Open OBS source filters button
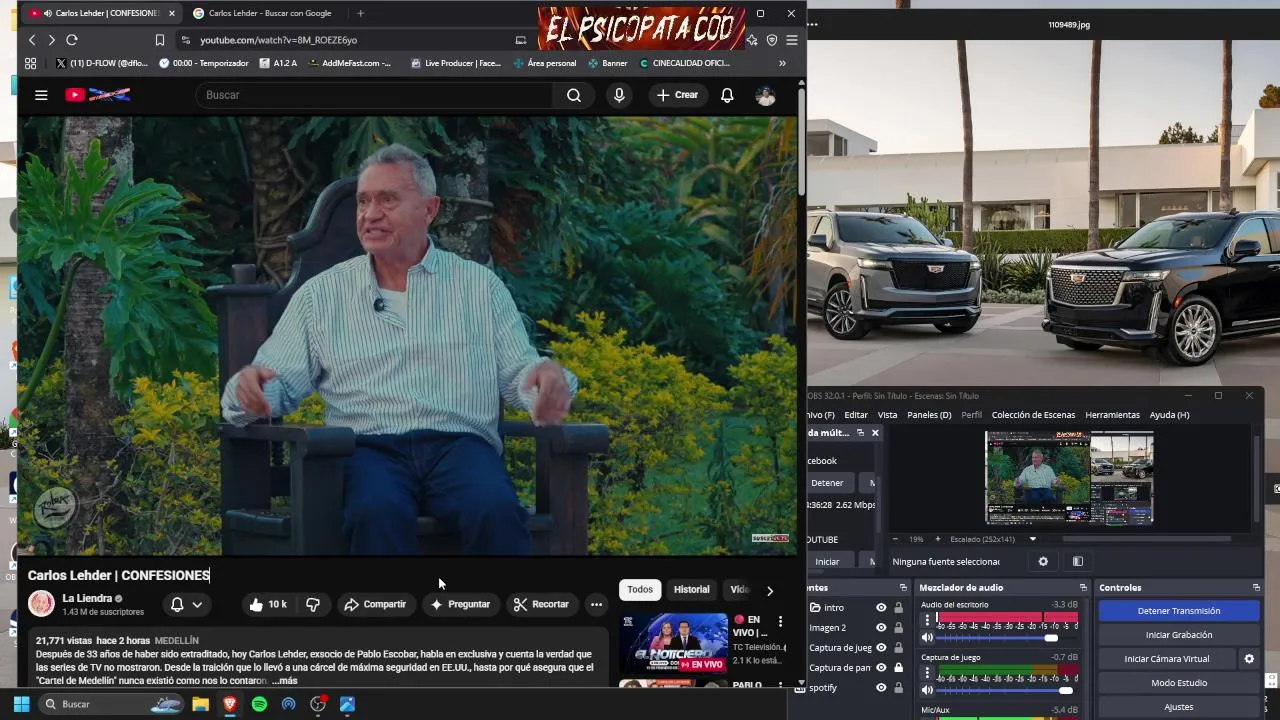Screen dimensions: 1280x720 click(1077, 562)
